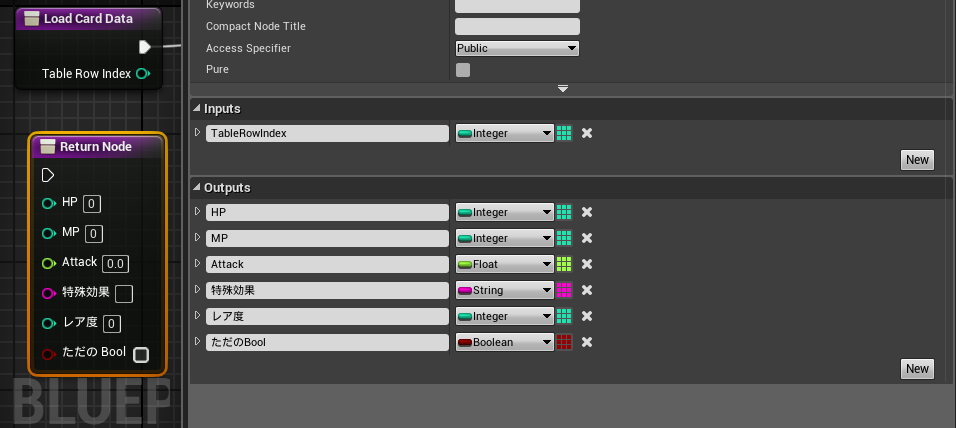Viewport: 956px width, 428px height.
Task: Expand the ただのBool output row details
Action: 197,341
